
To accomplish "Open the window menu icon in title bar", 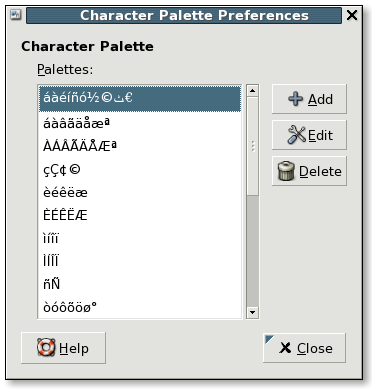I will tap(16, 15).
